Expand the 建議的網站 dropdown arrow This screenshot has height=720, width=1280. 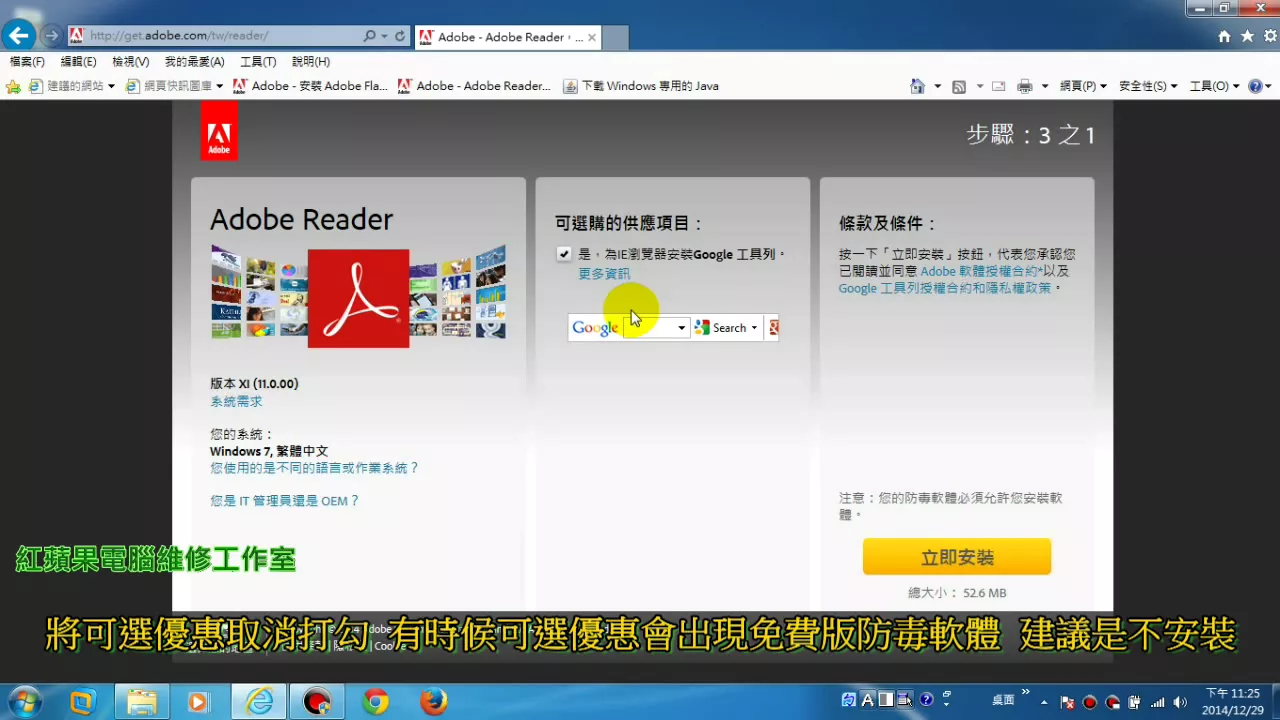(x=111, y=86)
